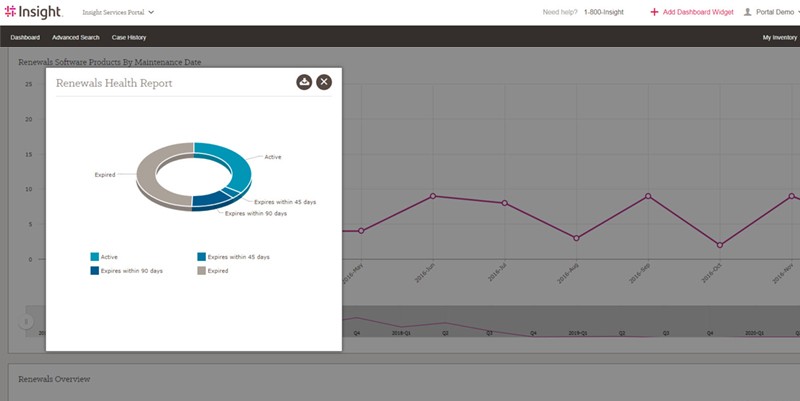The image size is (800, 401).
Task: Click the range slider left handle
Action: click(x=26, y=321)
